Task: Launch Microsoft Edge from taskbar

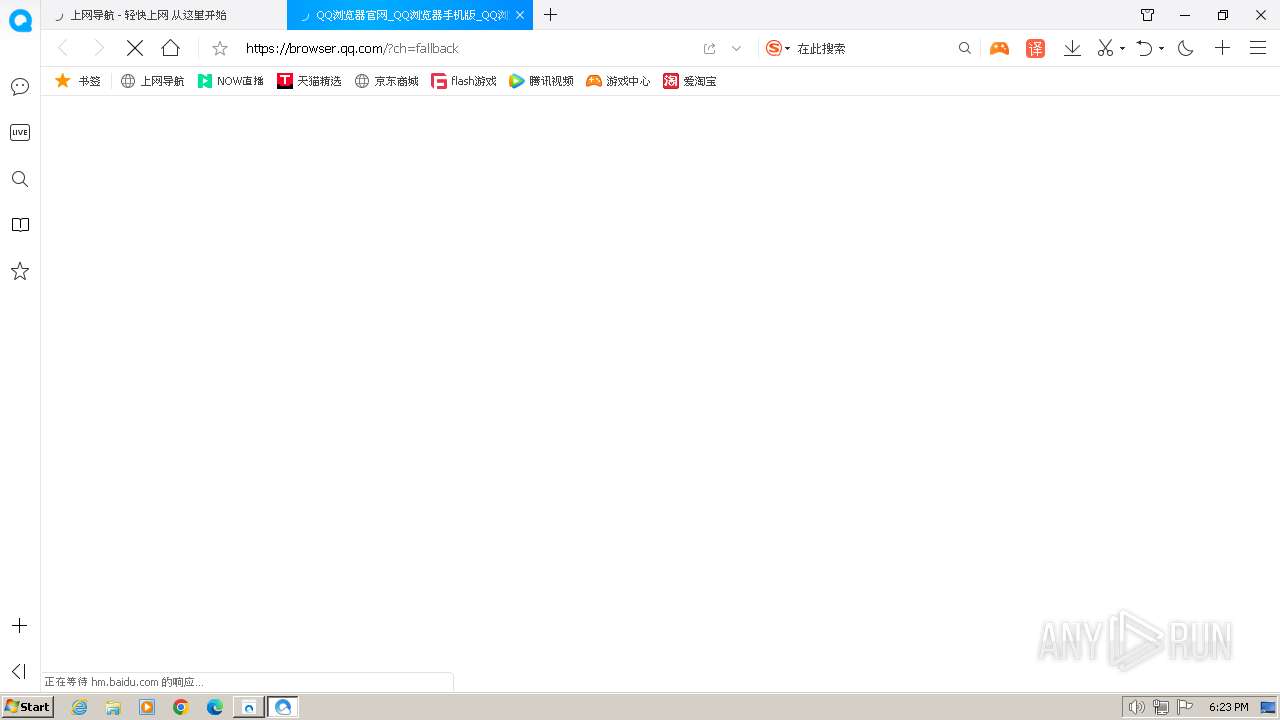Action: pos(215,707)
